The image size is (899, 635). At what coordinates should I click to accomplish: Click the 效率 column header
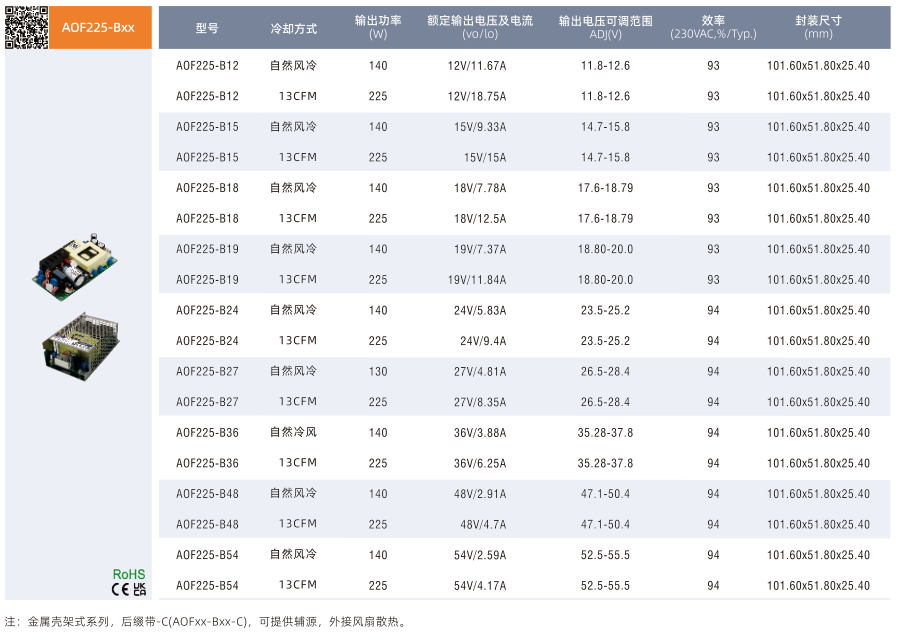coord(713,27)
